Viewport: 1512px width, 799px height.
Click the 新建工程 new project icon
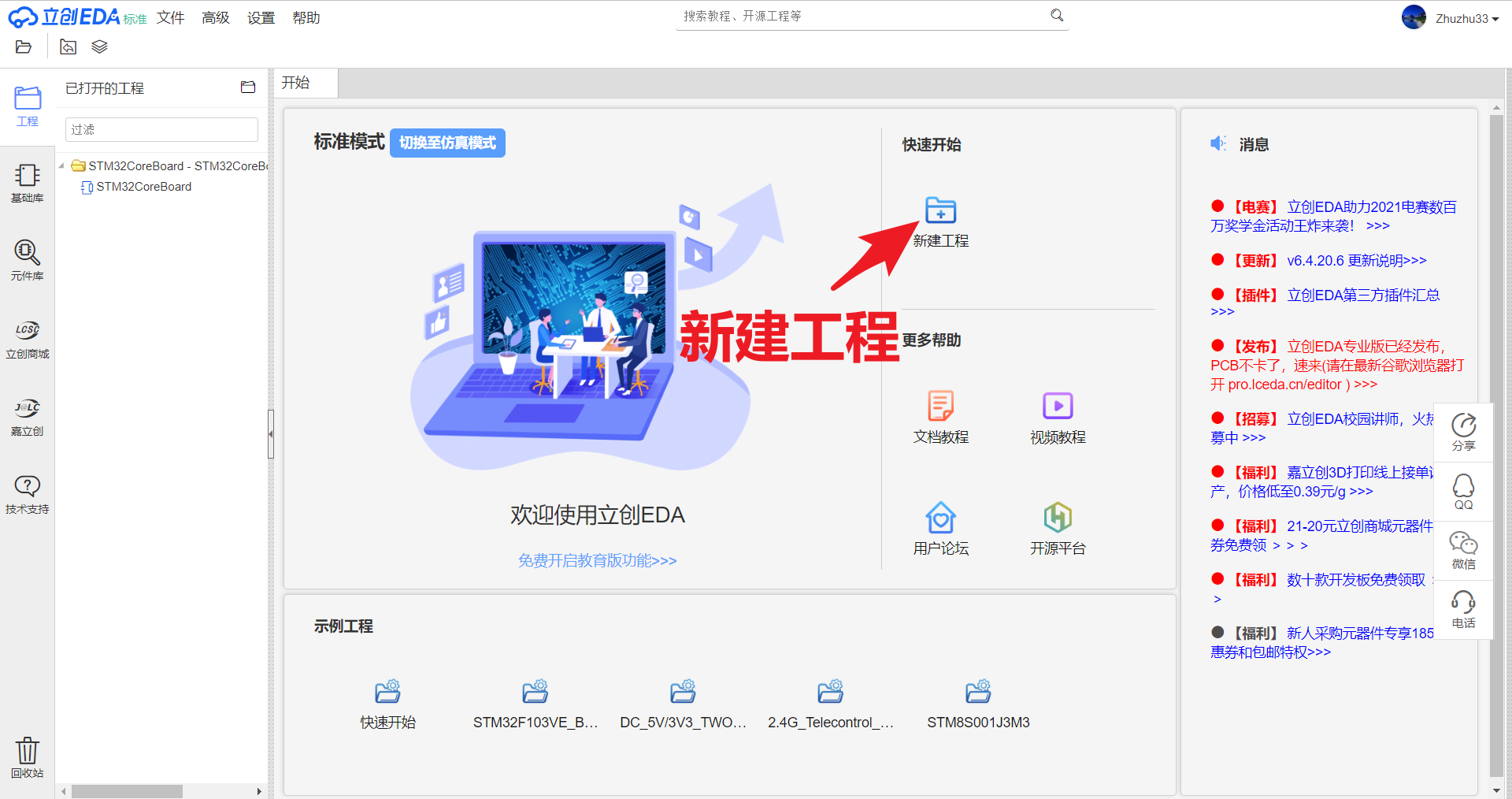(940, 210)
